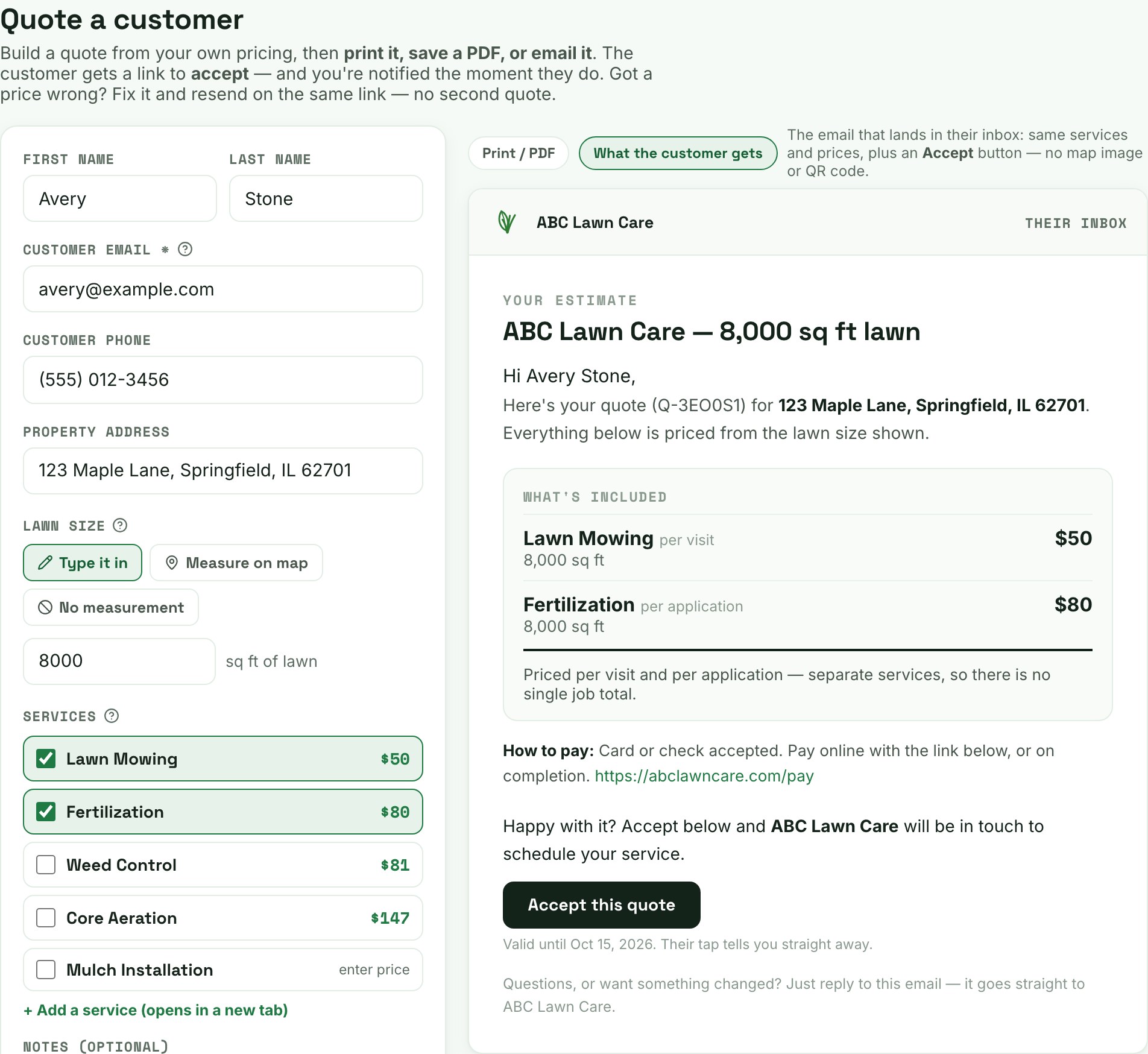Screen dimensions: 1148x1054
Task: Click the lawn square footage input
Action: coord(119,661)
